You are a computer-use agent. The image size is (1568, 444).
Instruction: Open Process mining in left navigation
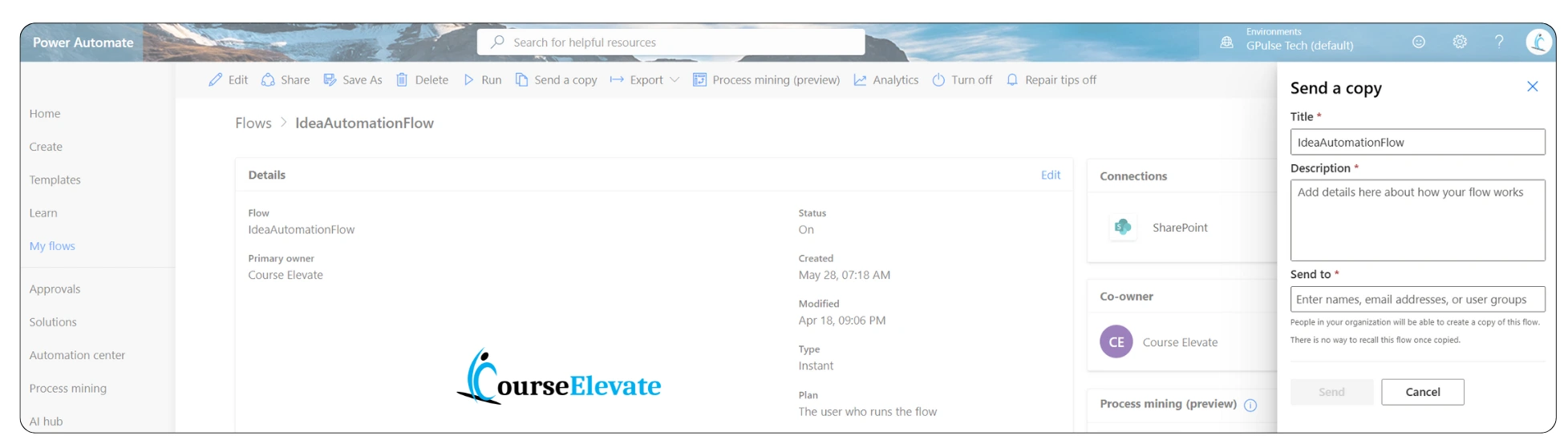pos(68,389)
